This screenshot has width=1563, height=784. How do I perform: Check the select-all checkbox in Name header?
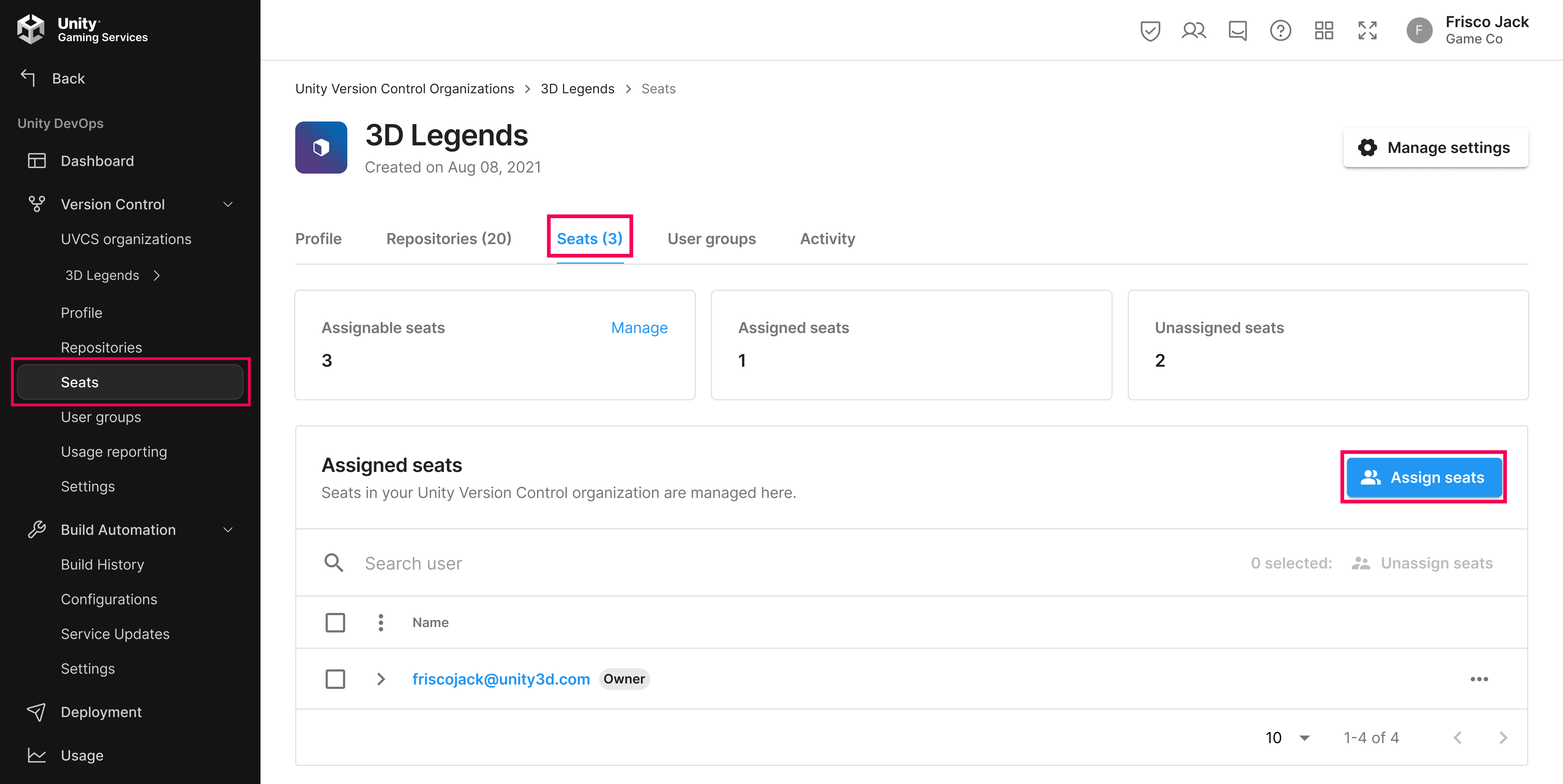pos(335,623)
